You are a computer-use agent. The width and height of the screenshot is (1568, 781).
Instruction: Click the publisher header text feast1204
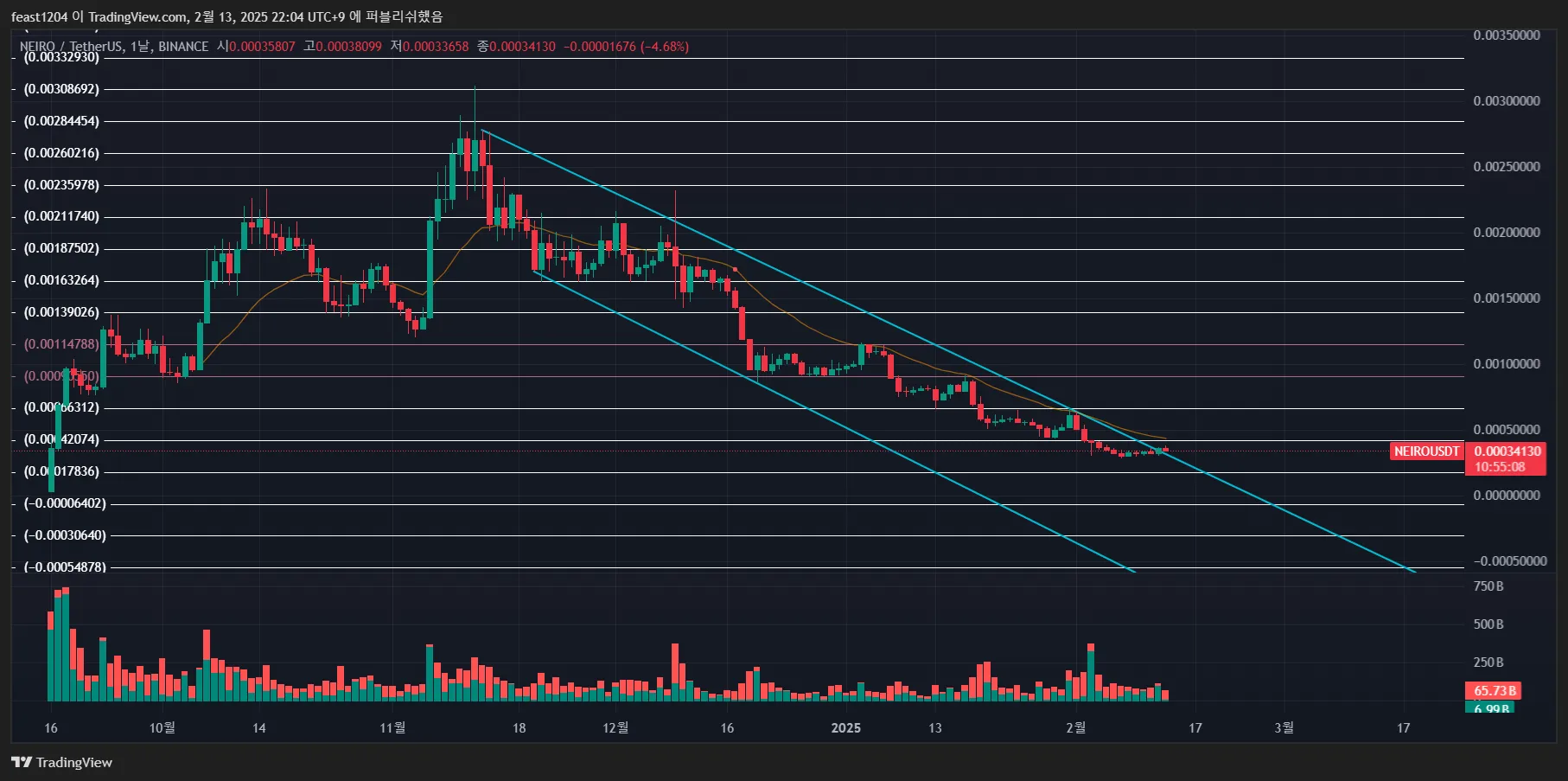click(39, 16)
